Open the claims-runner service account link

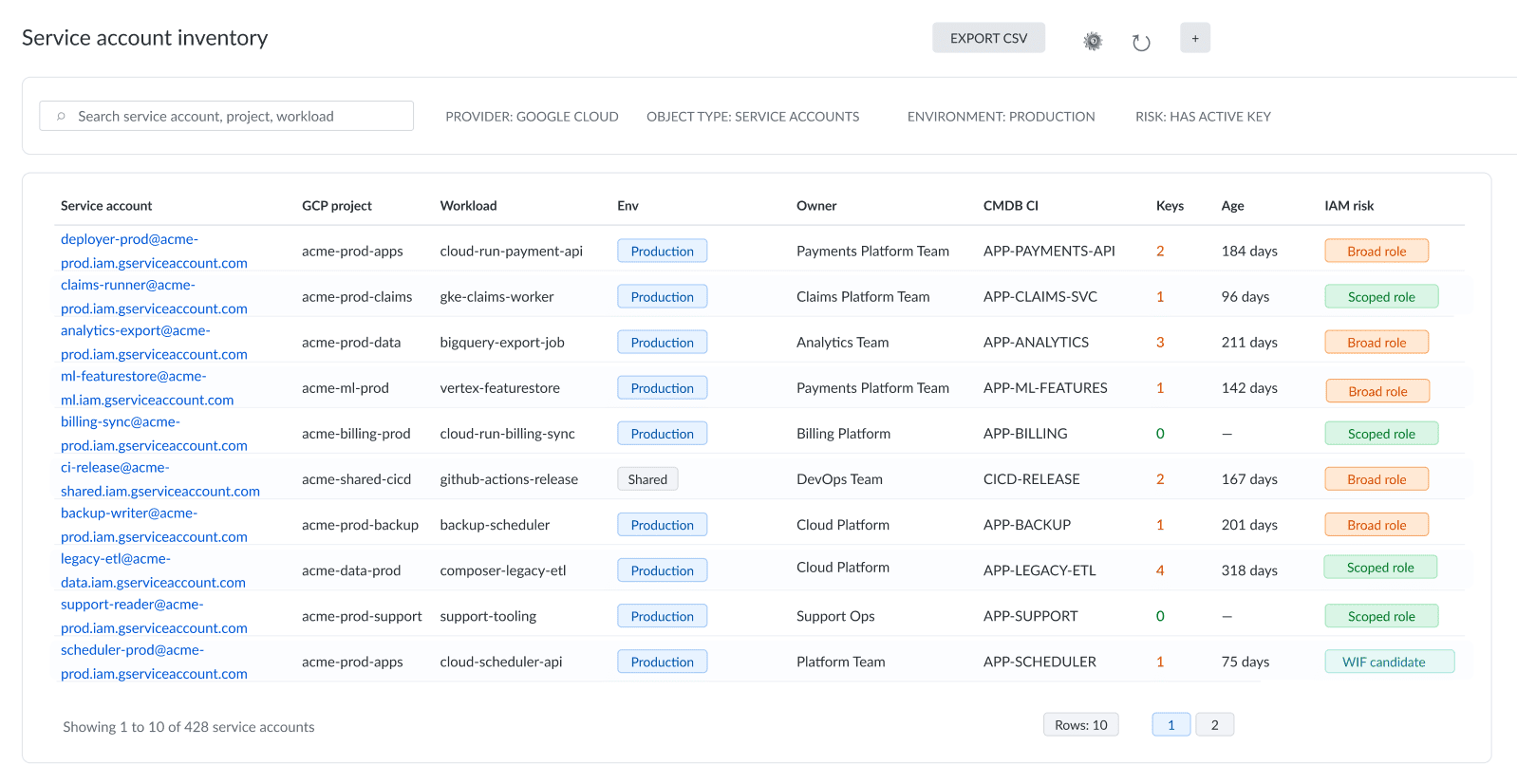[154, 296]
